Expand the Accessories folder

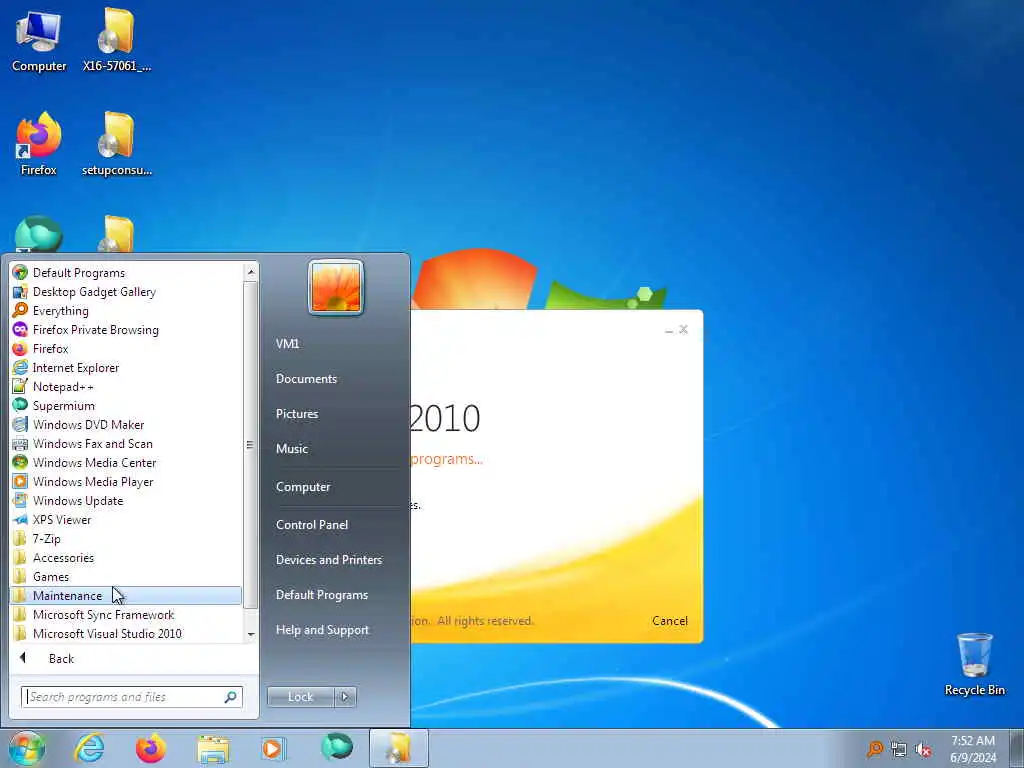coord(126,557)
